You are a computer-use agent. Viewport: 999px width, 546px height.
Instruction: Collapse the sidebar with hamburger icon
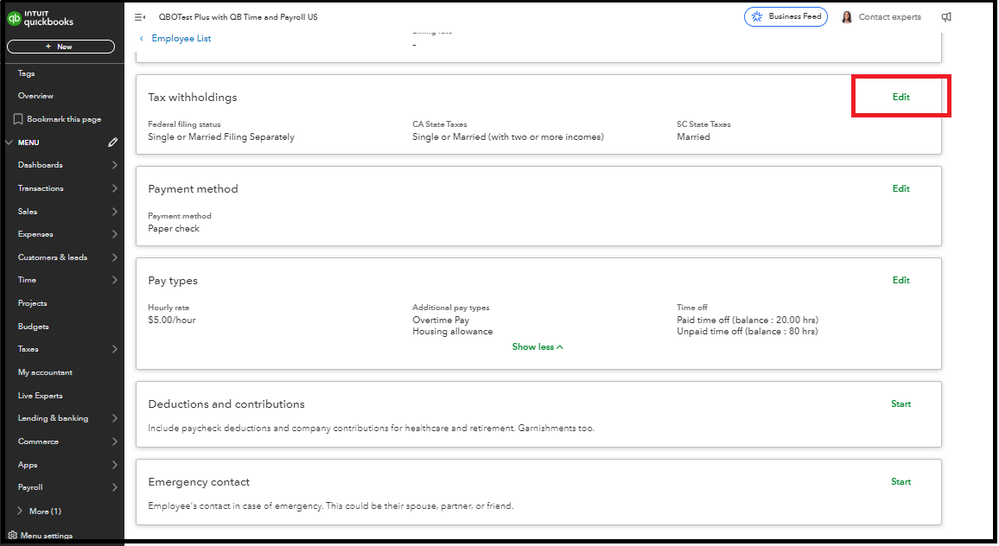pos(140,17)
